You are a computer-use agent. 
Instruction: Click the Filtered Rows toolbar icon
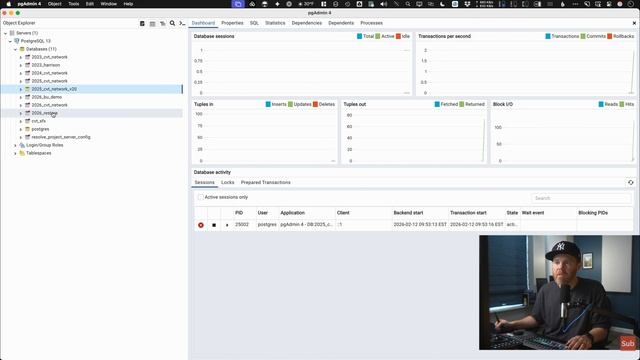point(162,23)
